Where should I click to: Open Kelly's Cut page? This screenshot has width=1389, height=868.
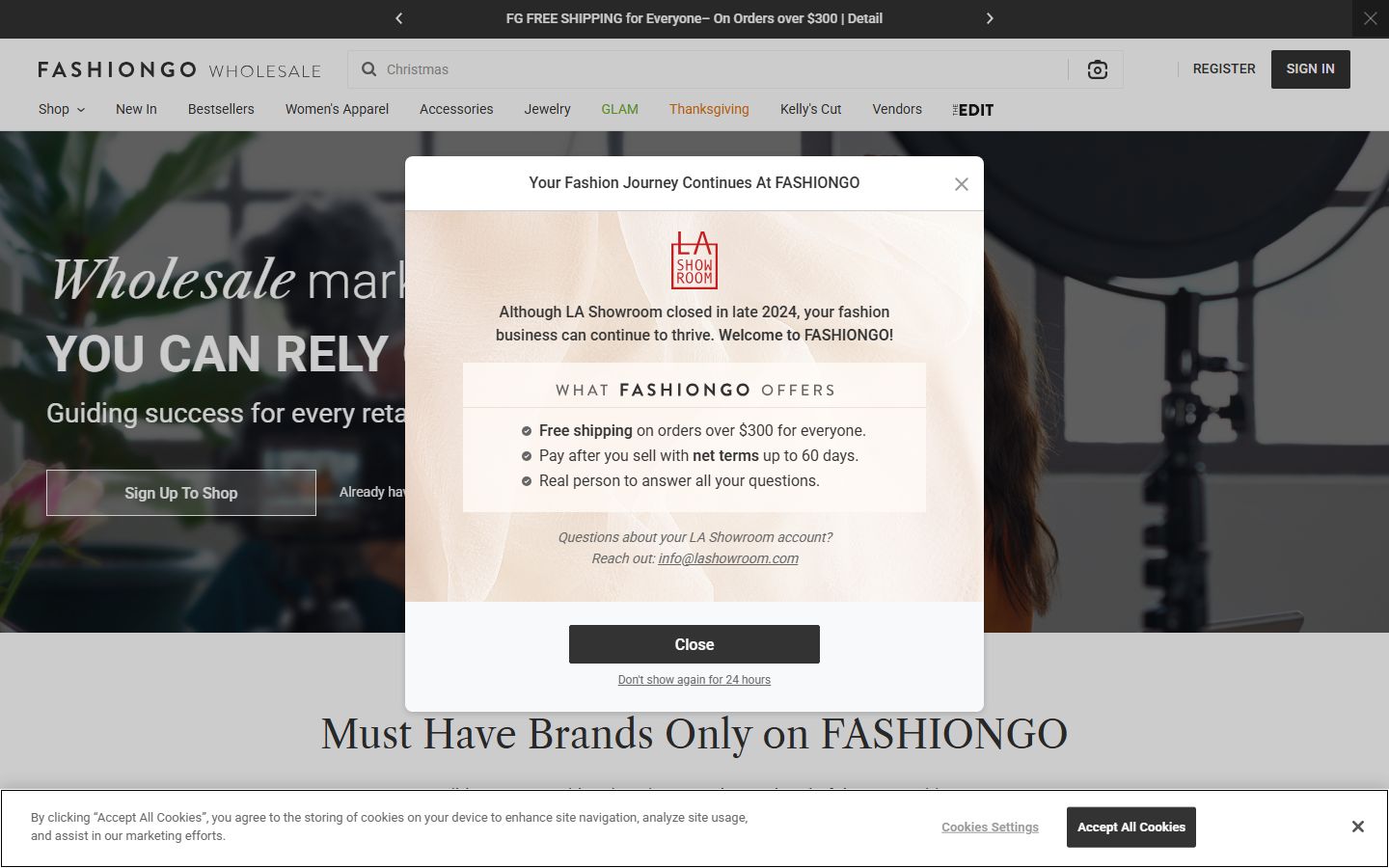pos(810,109)
